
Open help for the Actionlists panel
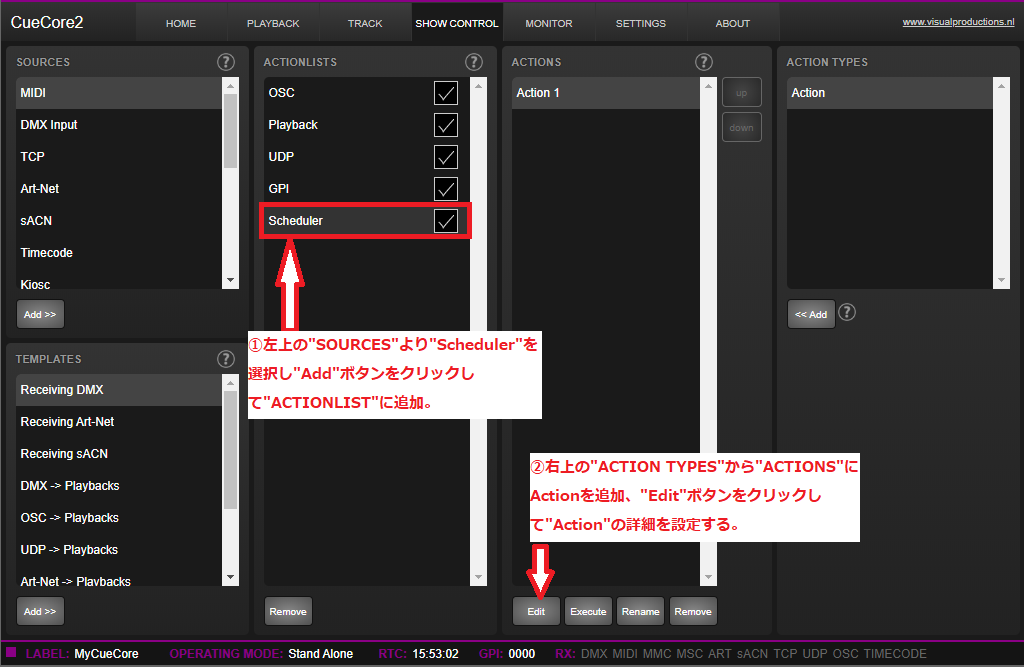pos(473,62)
